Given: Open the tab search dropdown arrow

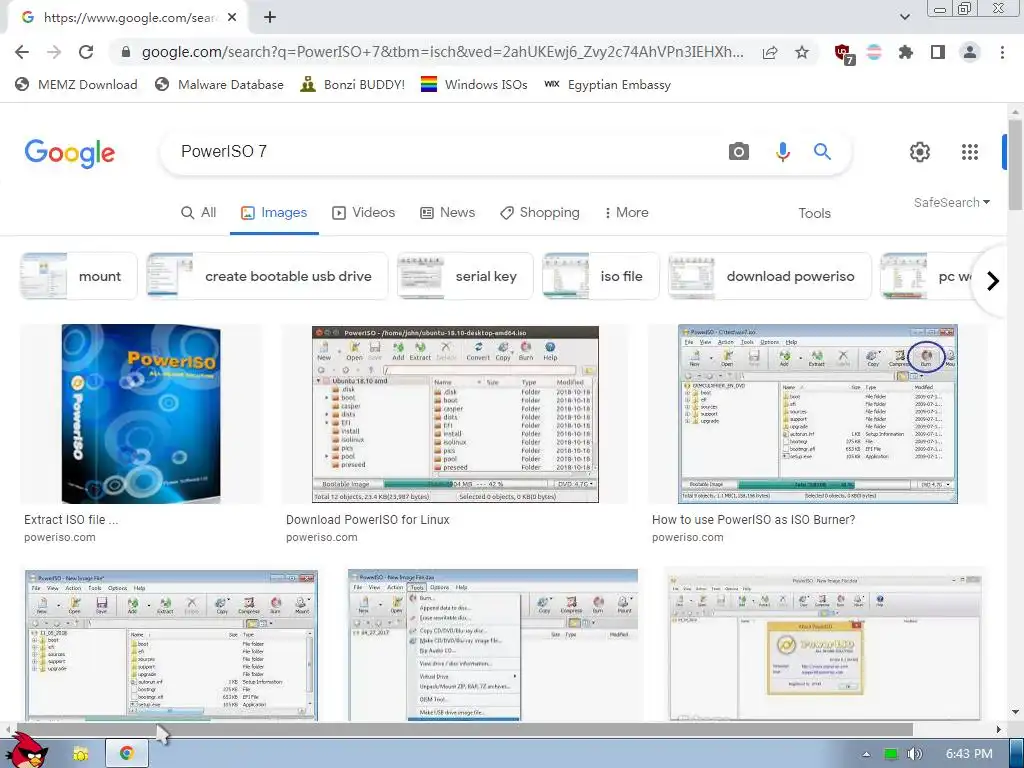Looking at the screenshot, I should coord(905,17).
